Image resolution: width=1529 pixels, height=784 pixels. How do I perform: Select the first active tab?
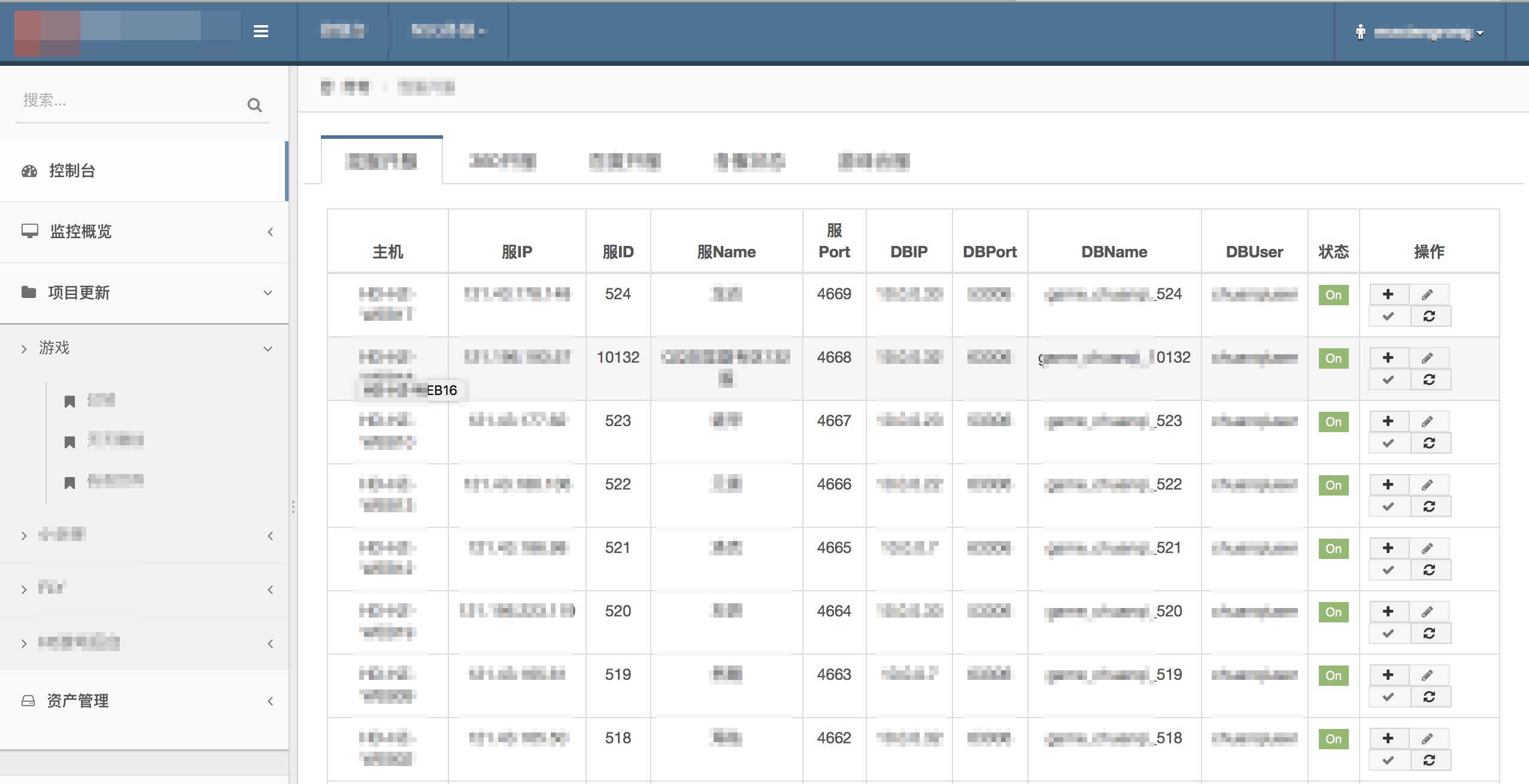click(x=381, y=161)
